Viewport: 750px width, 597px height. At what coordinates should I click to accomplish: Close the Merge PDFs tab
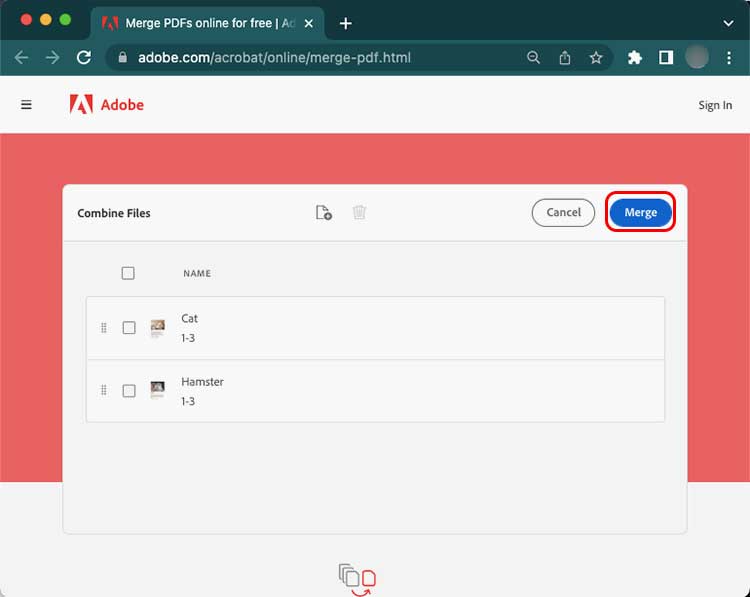point(309,23)
